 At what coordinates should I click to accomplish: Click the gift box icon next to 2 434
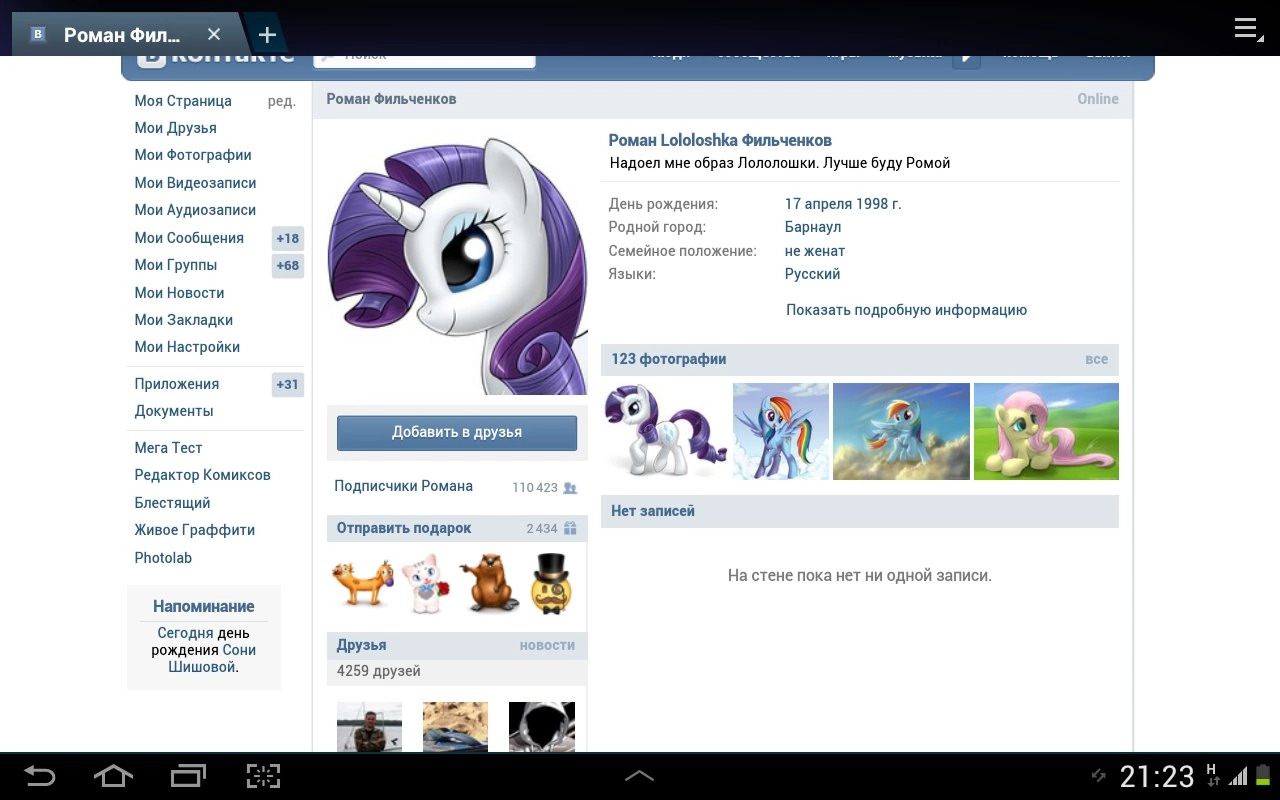570,528
